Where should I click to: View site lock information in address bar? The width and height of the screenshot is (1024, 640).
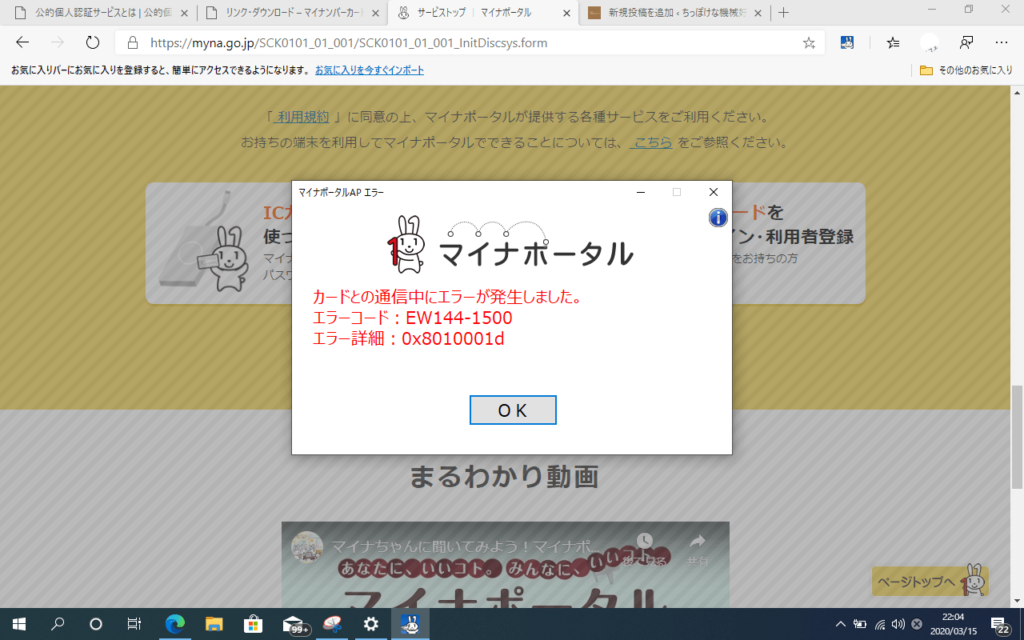click(133, 43)
